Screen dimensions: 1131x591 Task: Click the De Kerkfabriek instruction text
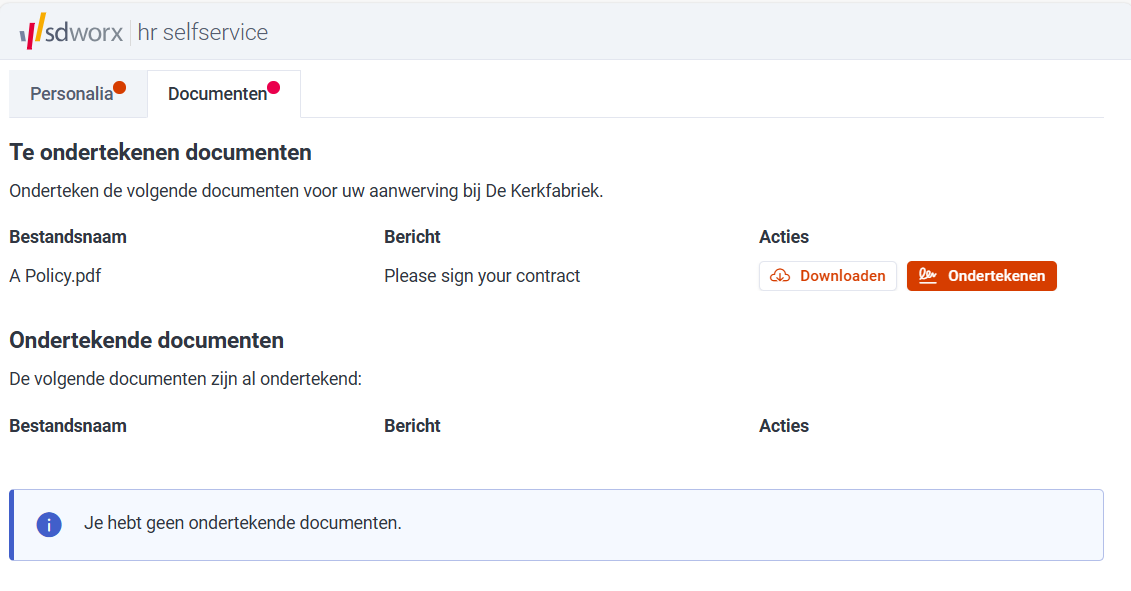click(306, 190)
